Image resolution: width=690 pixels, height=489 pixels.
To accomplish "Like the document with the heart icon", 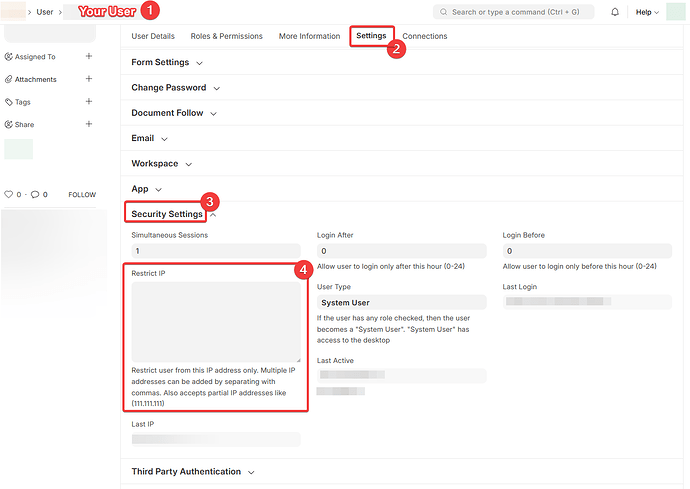I will pos(9,195).
